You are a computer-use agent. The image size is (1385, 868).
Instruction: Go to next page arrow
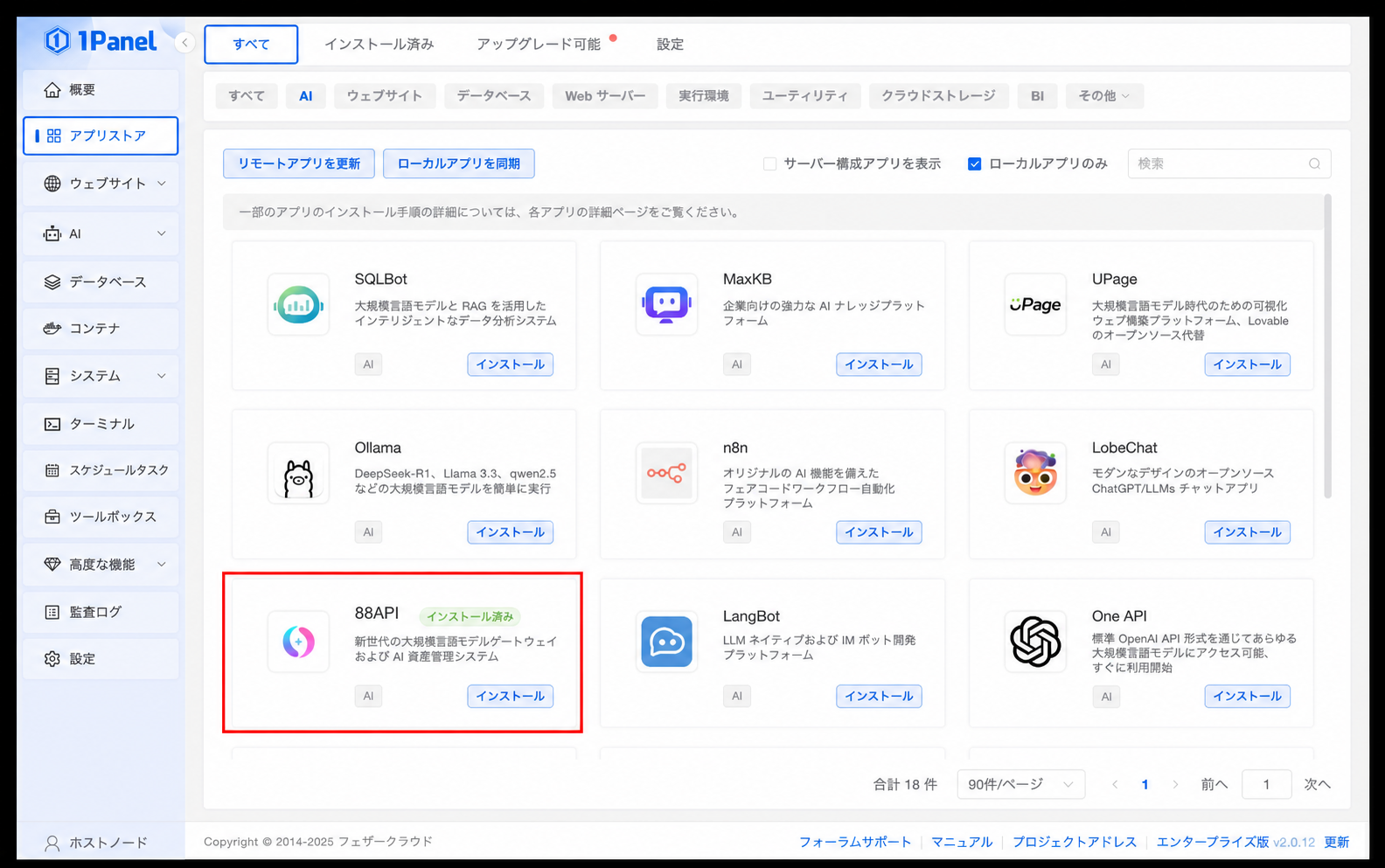coord(1175,784)
